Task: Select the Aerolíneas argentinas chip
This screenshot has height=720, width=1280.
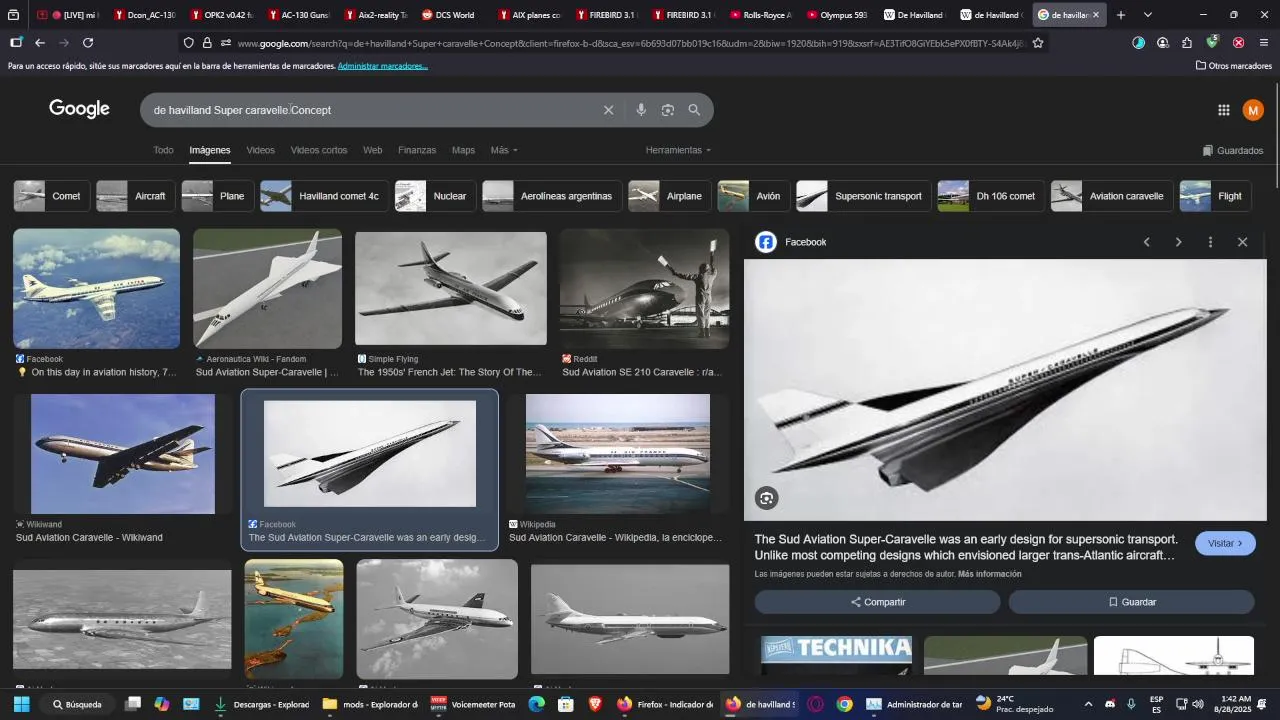Action: (552, 196)
